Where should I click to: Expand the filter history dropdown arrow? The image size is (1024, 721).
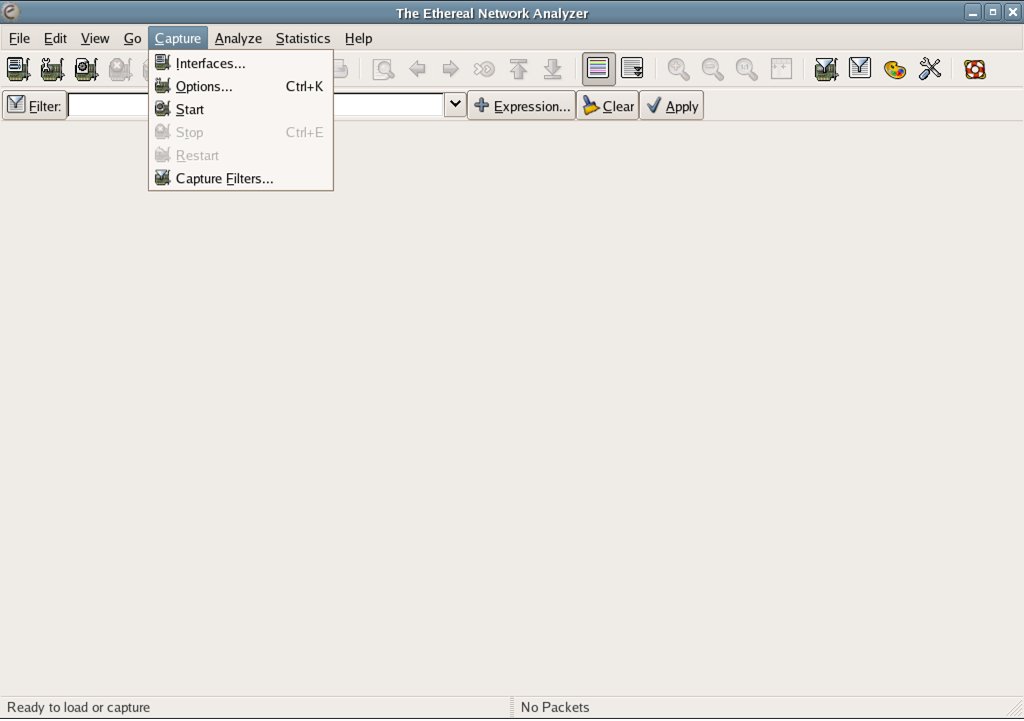455,105
